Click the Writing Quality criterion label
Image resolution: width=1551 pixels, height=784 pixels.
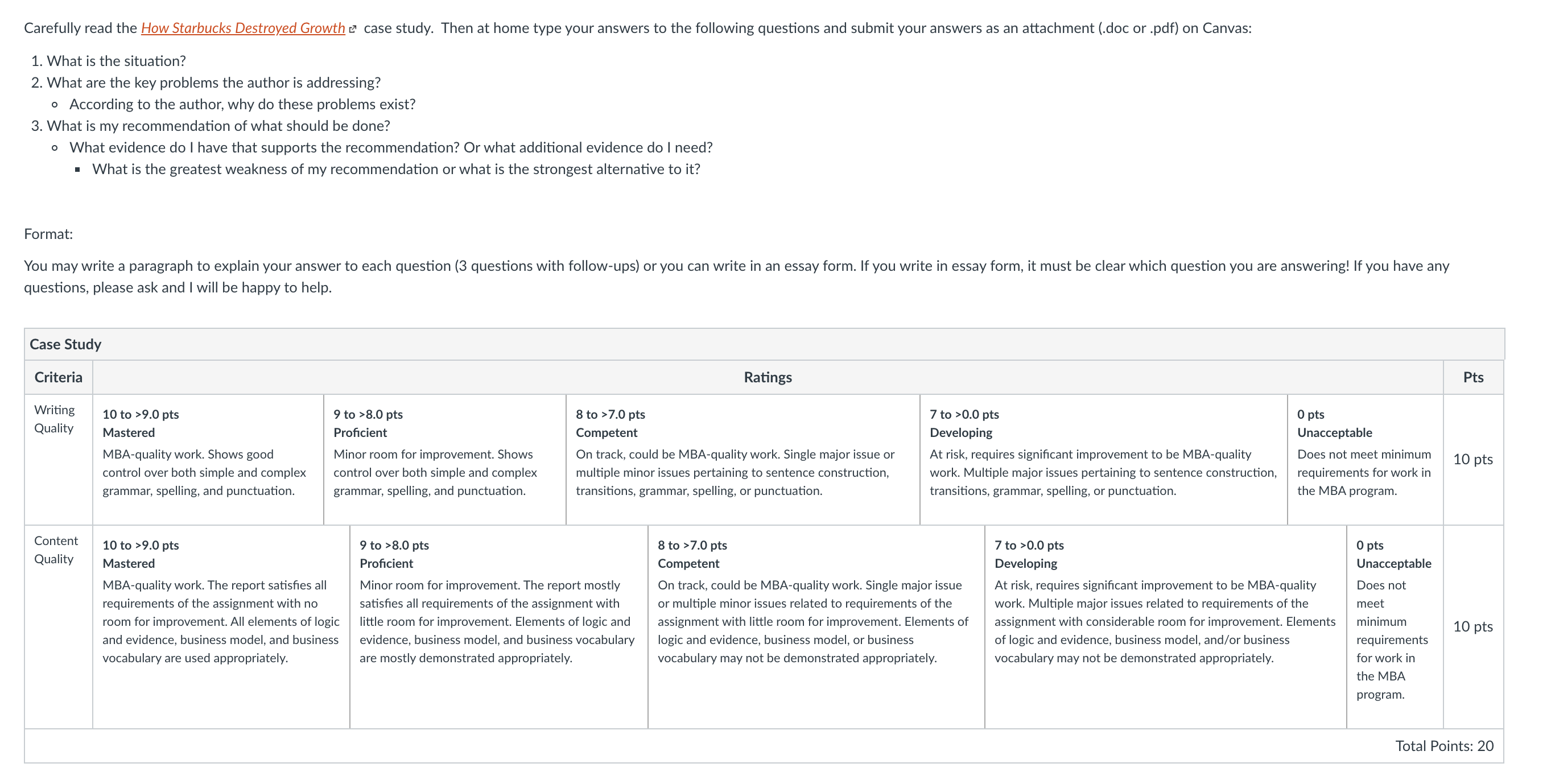click(55, 419)
